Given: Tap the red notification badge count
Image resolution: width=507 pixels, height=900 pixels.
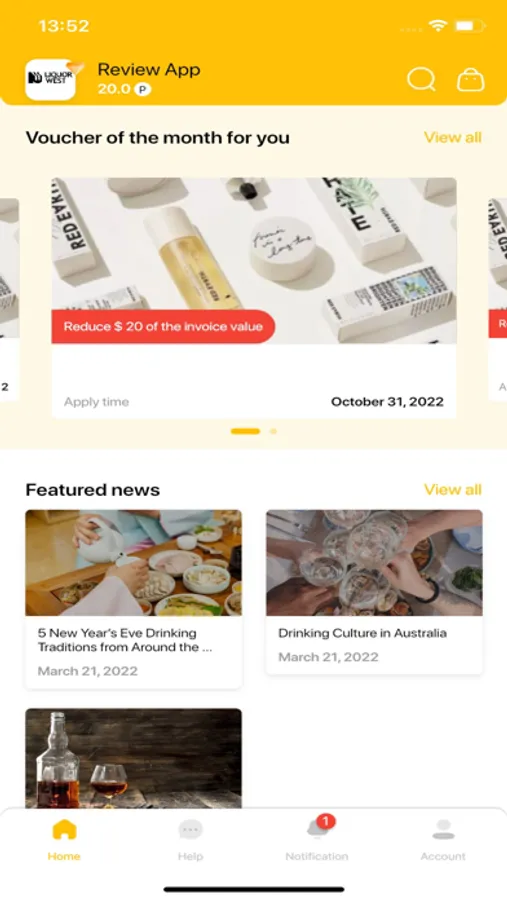Looking at the screenshot, I should 326,821.
